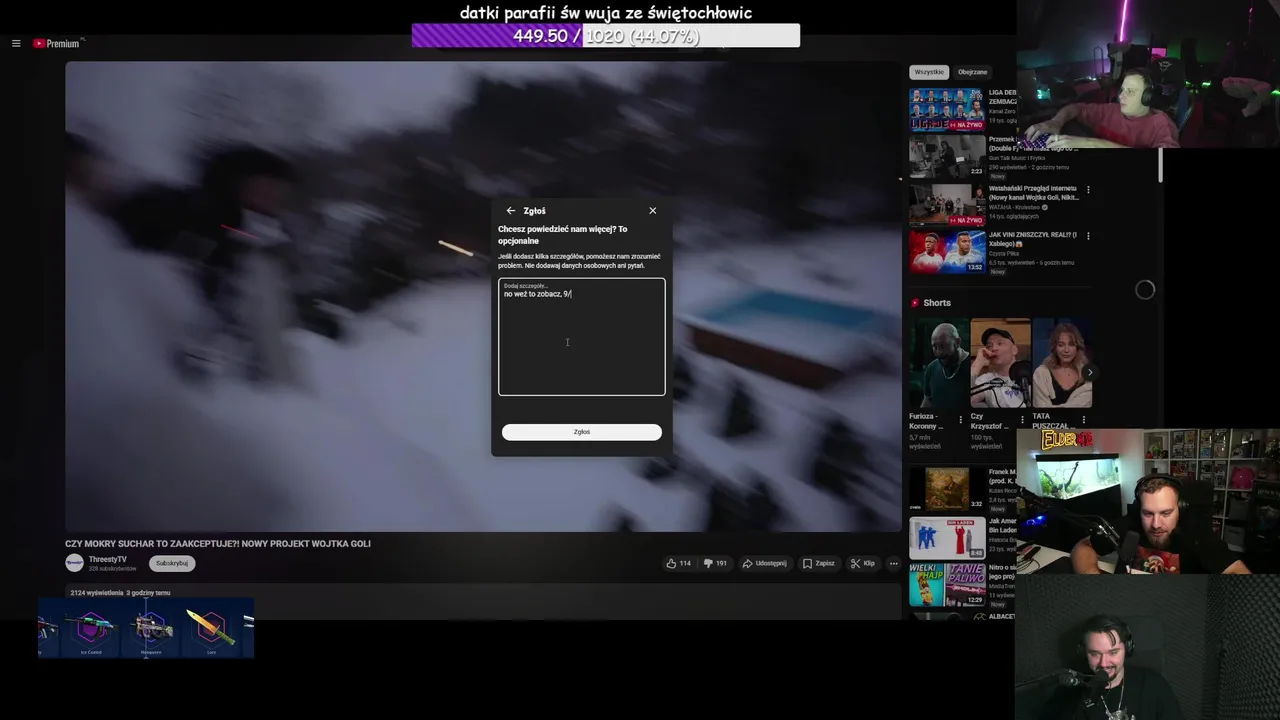The width and height of the screenshot is (1280, 720).
Task: Subscribe with the Subskrybuj button
Action: tap(172, 563)
